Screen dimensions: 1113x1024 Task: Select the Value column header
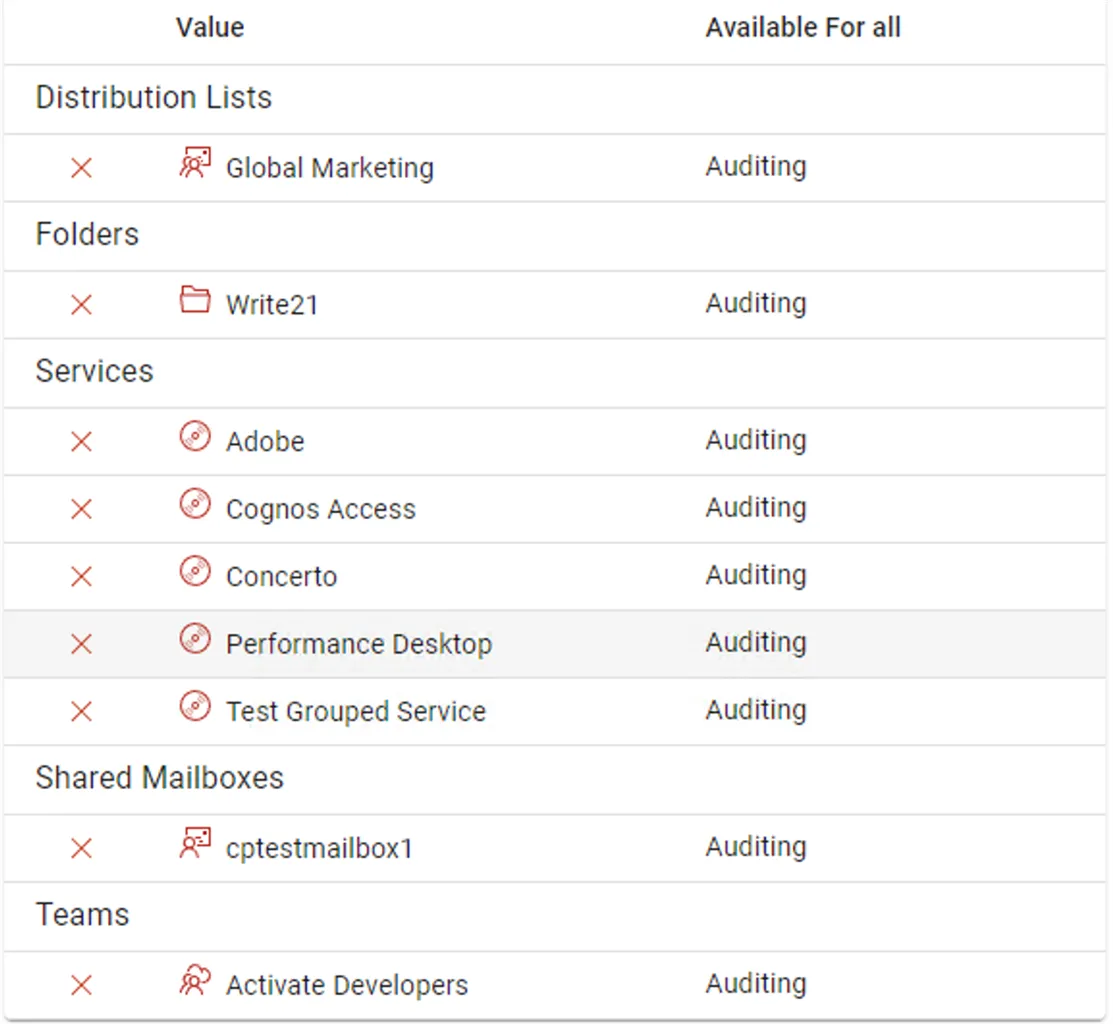[x=210, y=28]
